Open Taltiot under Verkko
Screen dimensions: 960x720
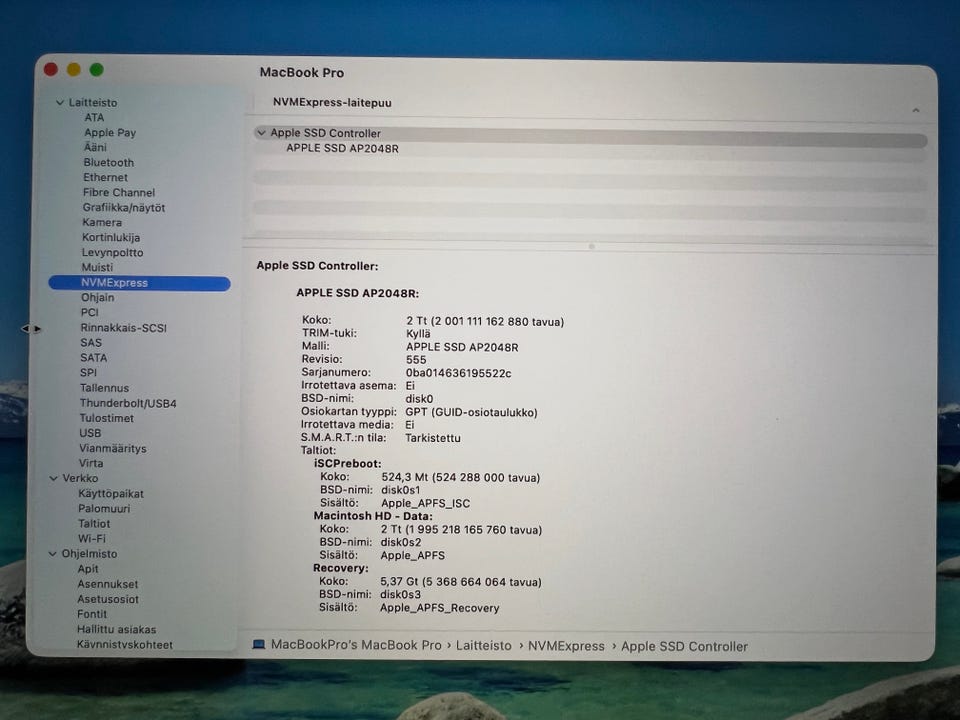(94, 523)
